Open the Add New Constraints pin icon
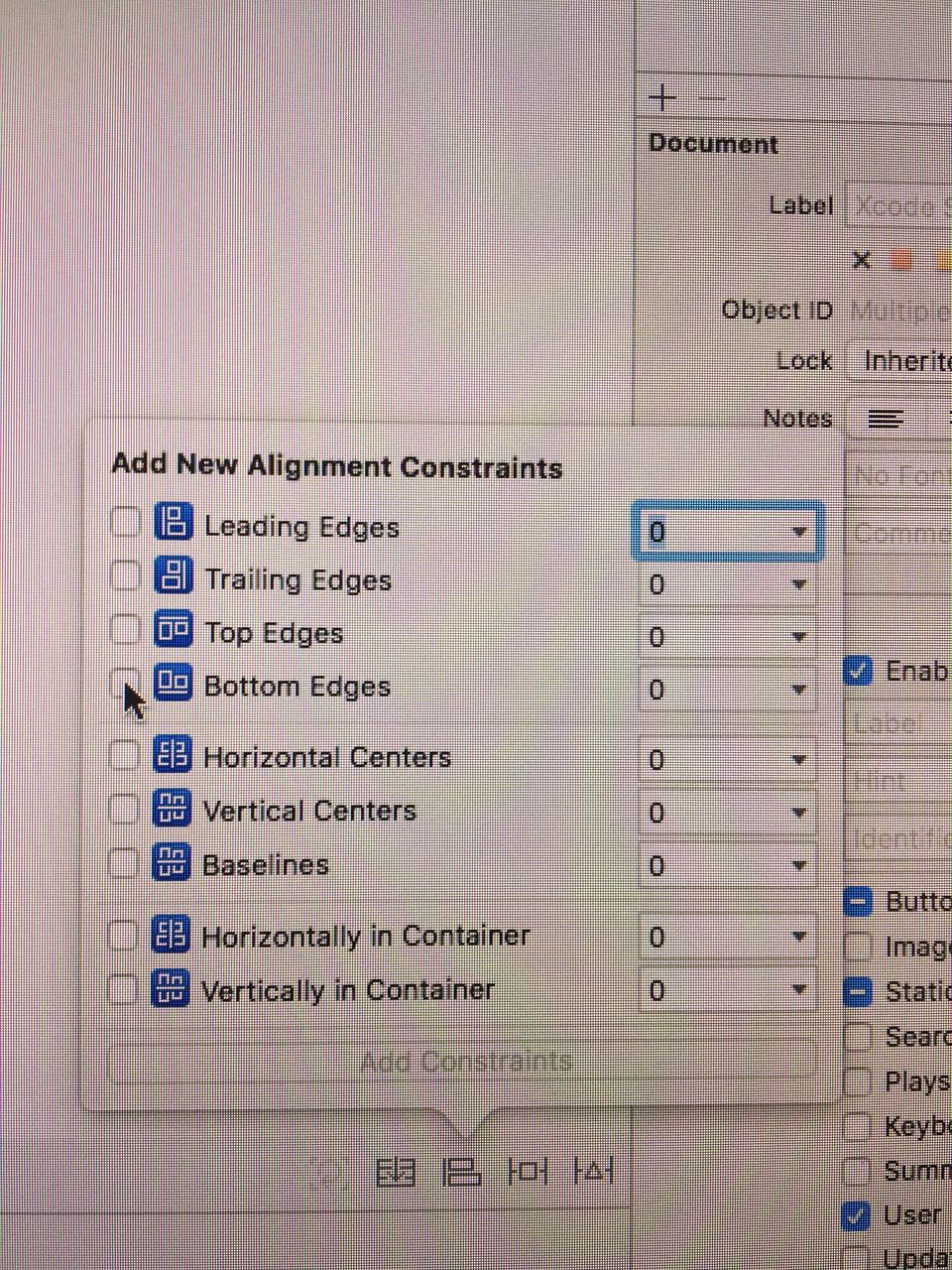The height and width of the screenshot is (1270, 952). 527,1173
